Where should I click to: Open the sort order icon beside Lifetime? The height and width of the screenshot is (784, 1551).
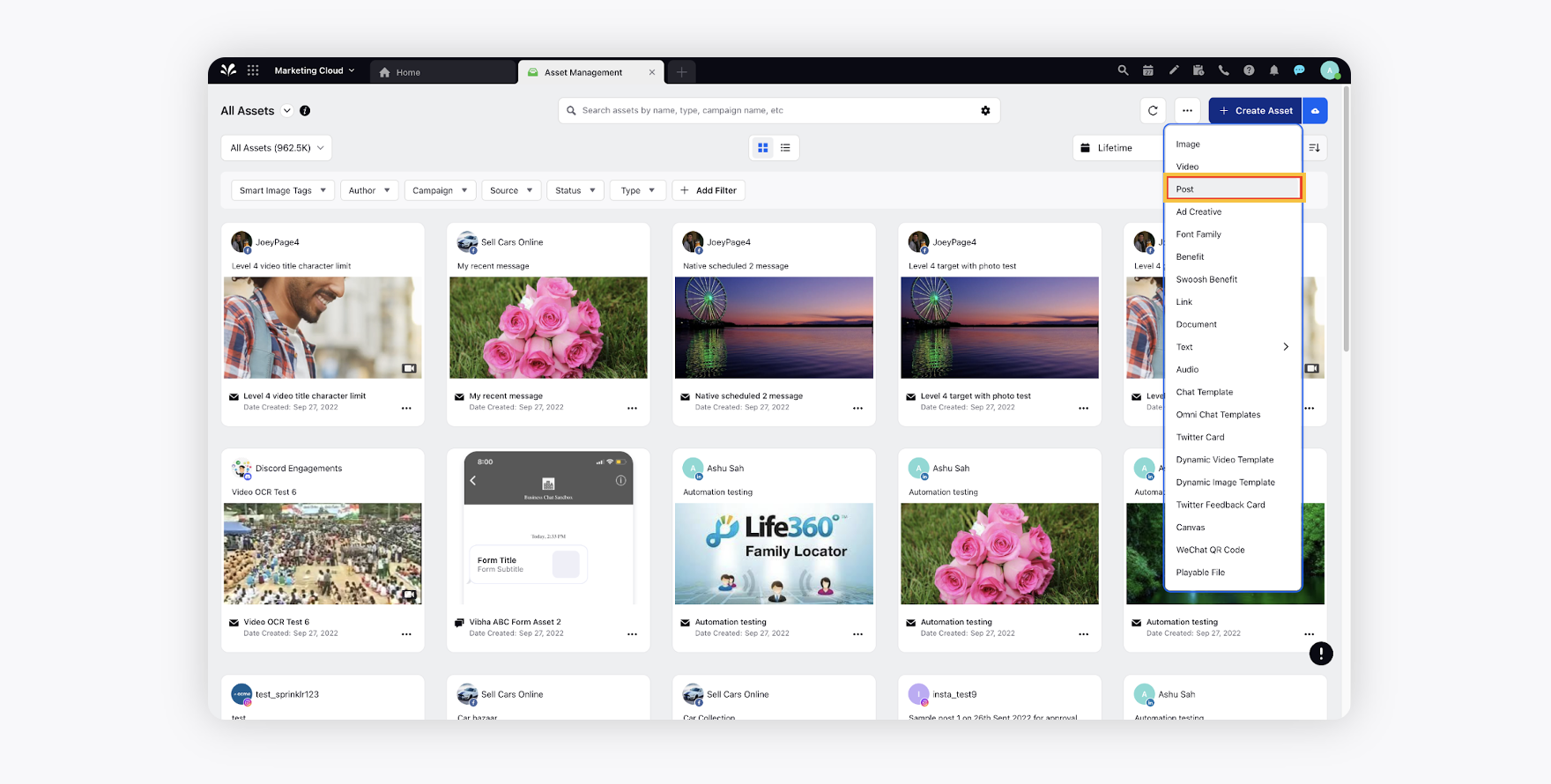pyautogui.click(x=1314, y=148)
